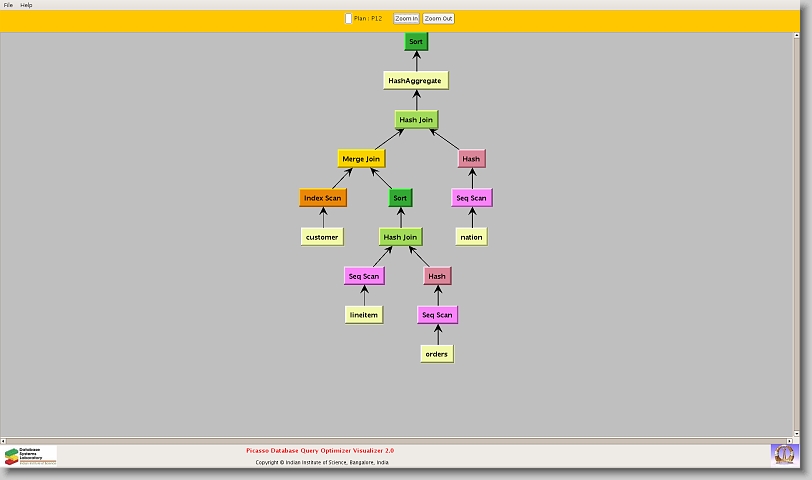This screenshot has height=480, width=812.
Task: Open the Help menu
Action: click(26, 5)
